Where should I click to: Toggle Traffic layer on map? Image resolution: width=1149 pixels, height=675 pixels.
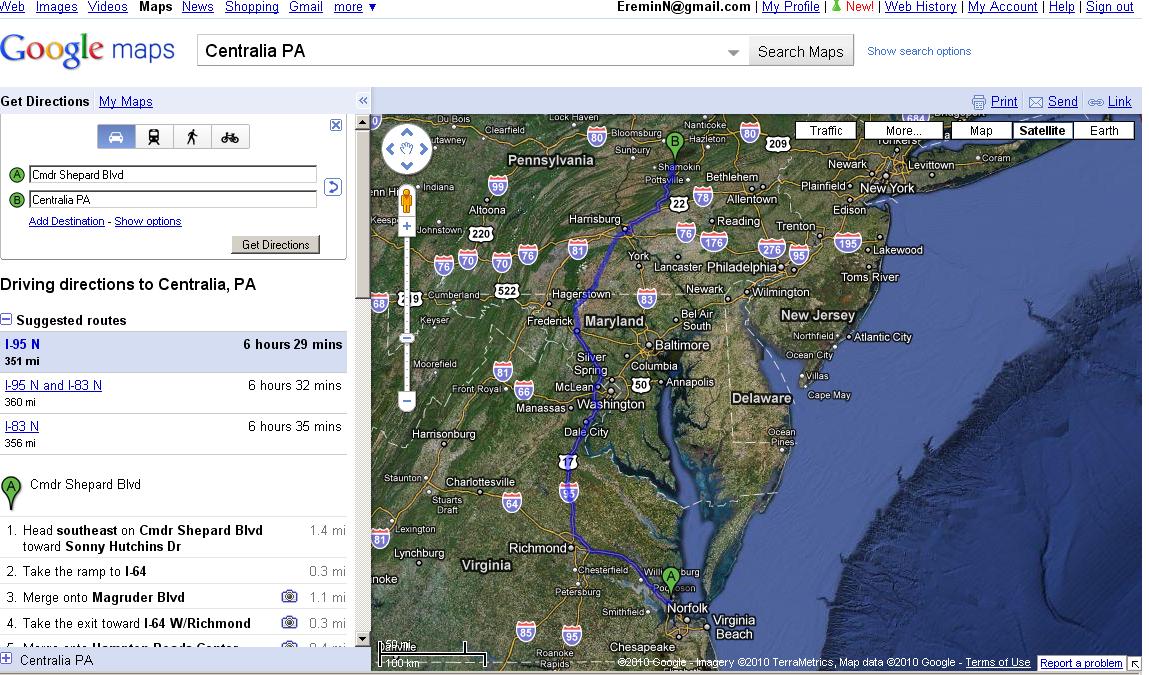tap(826, 130)
